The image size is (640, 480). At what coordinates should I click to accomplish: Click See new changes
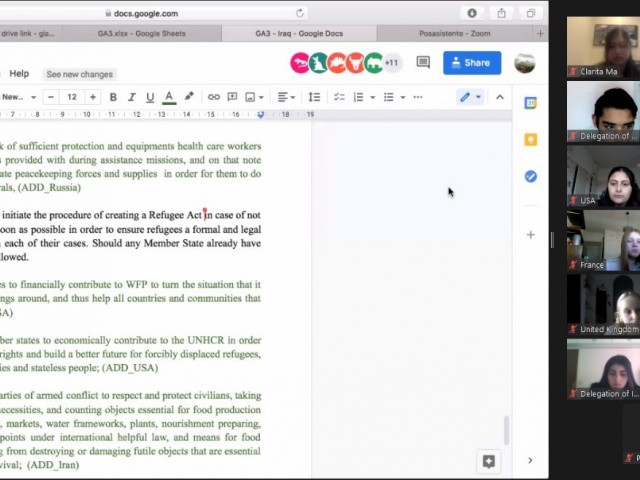(80, 74)
